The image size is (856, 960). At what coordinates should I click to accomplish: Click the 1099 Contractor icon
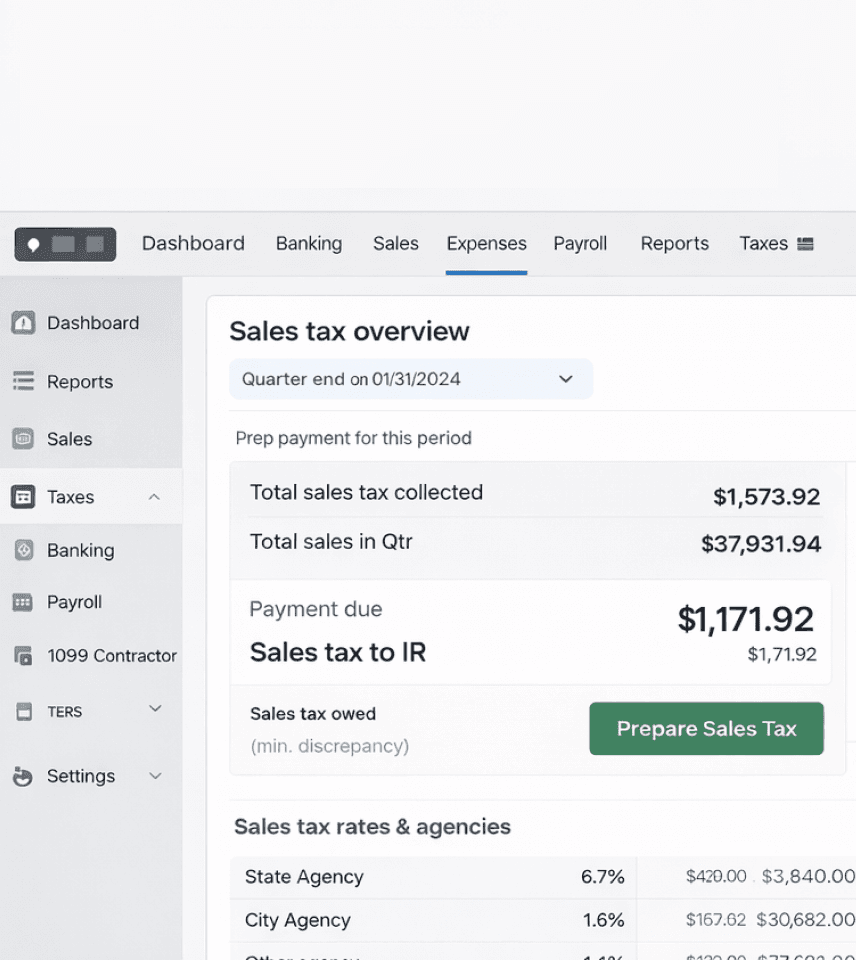click(23, 656)
